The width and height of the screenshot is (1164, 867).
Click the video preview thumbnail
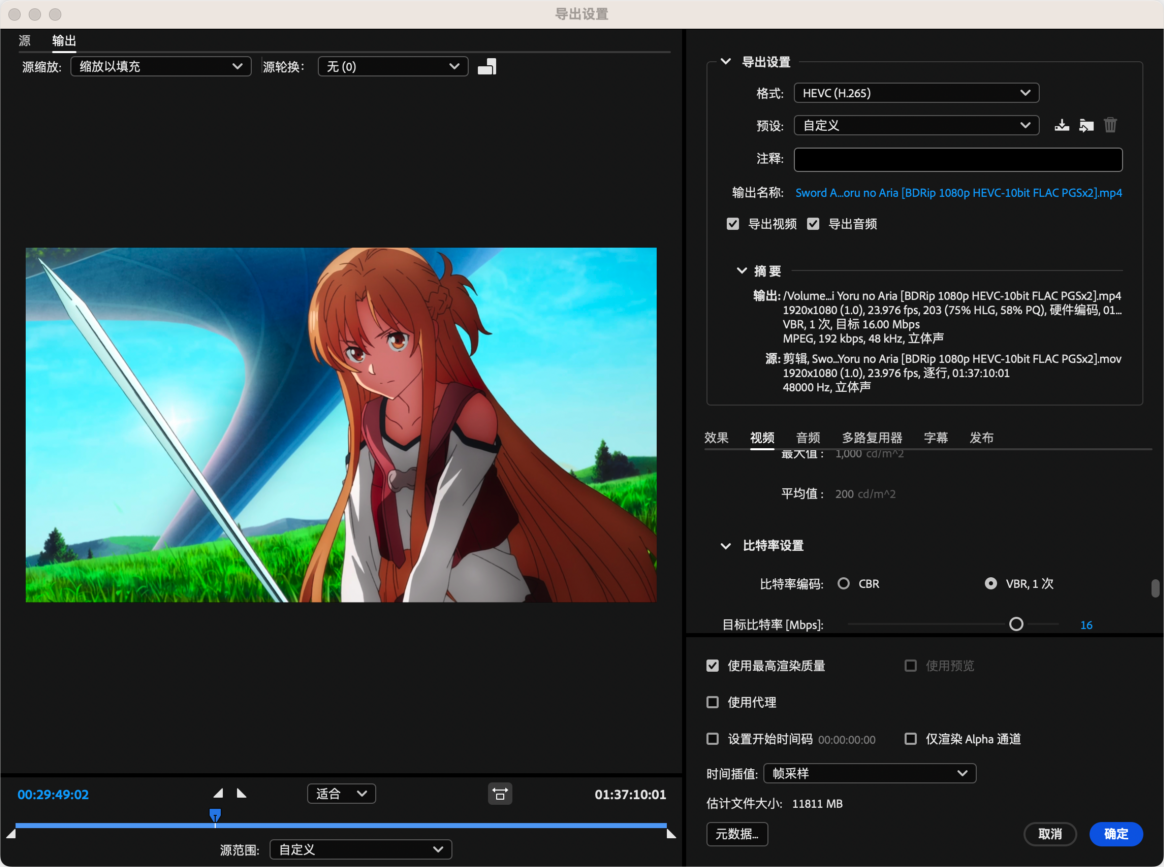(x=341, y=425)
